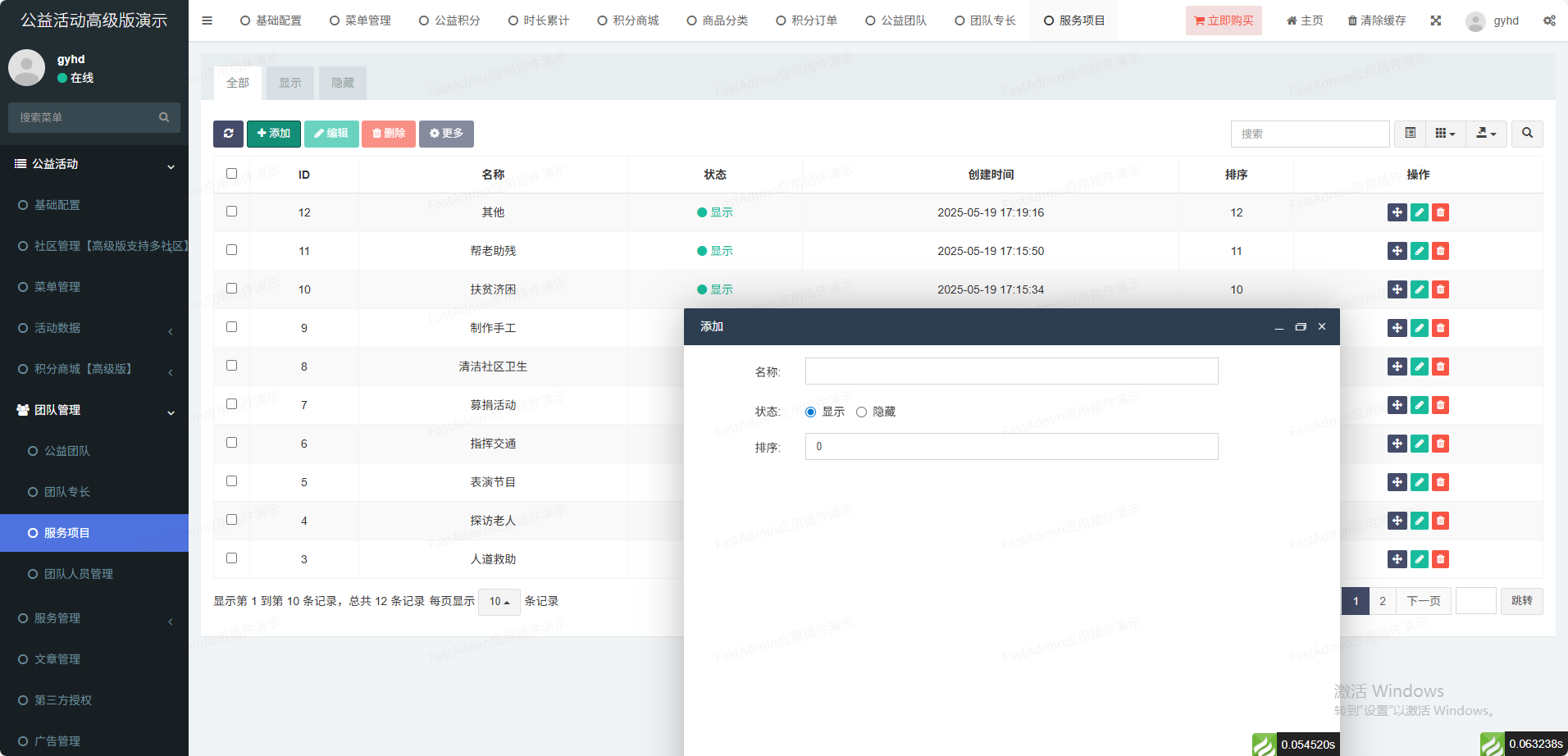The width and height of the screenshot is (1568, 756).
Task: Select the 隐藏 radio option
Action: 861,412
